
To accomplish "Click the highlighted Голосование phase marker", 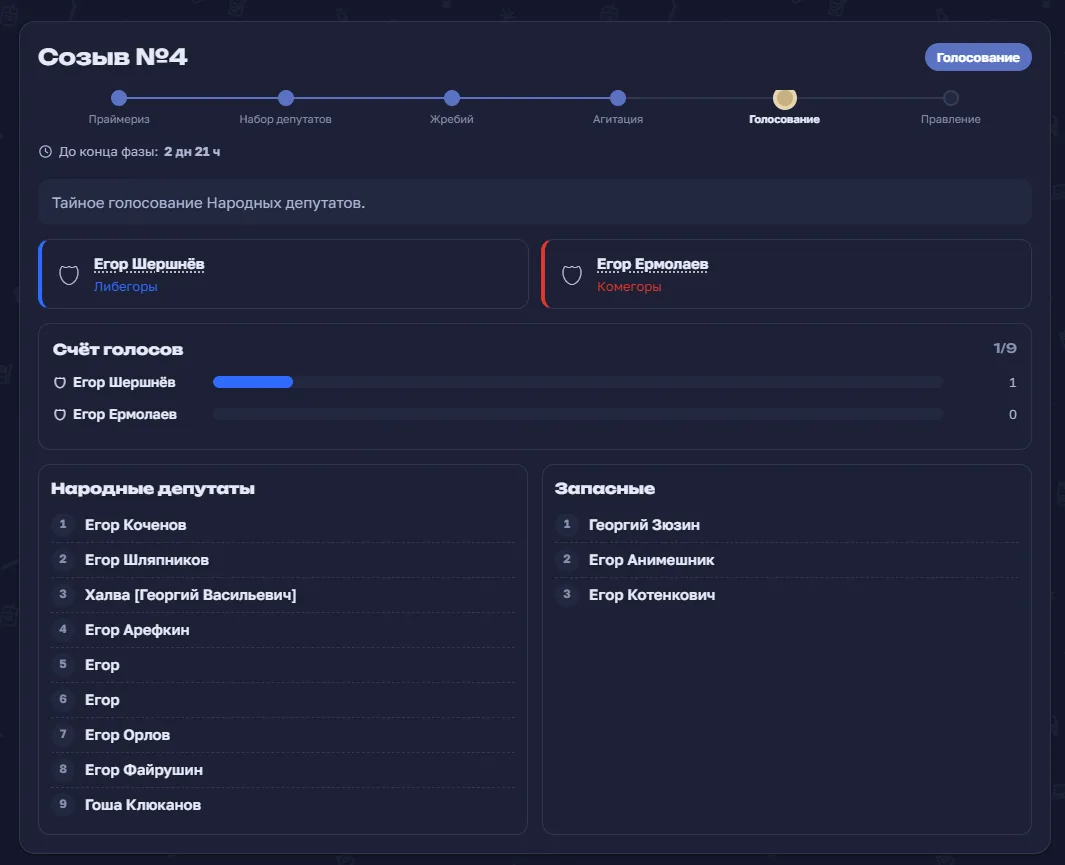I will point(784,99).
